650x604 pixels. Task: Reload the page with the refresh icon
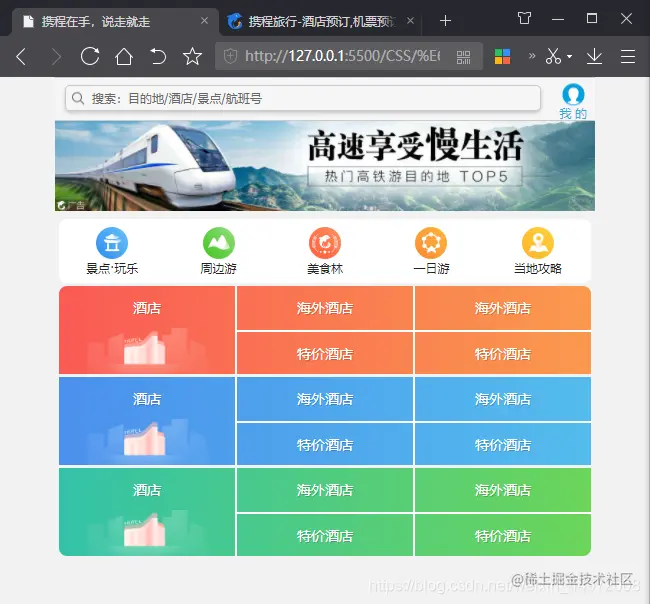click(90, 56)
